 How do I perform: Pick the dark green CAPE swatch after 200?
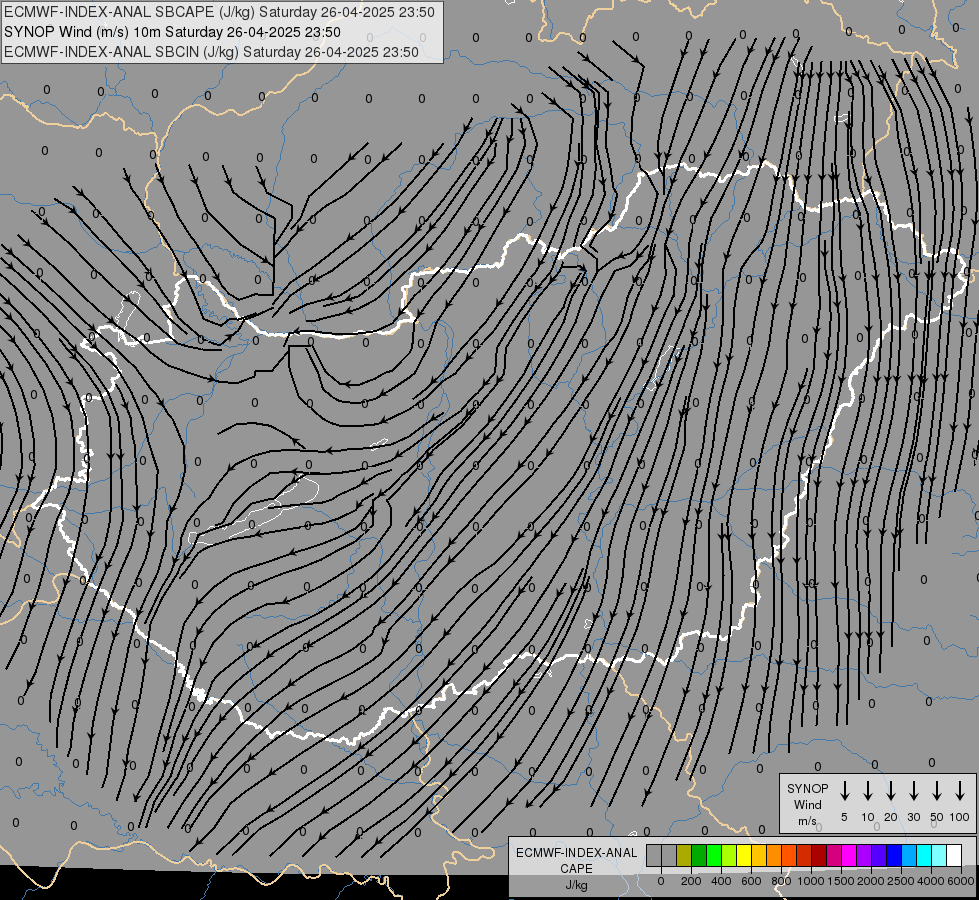(x=699, y=855)
